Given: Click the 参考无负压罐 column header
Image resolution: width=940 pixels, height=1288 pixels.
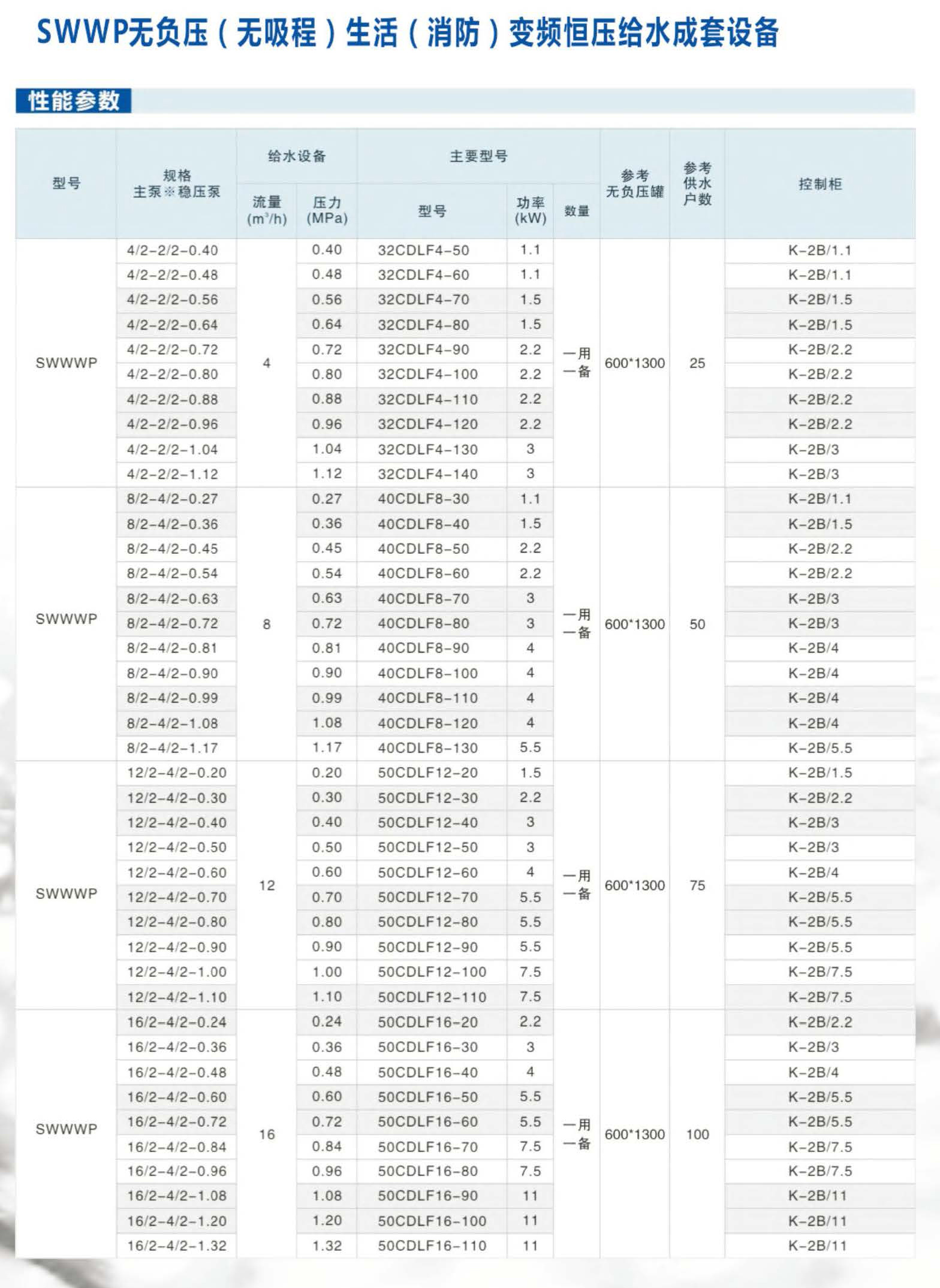Looking at the screenshot, I should tap(634, 184).
